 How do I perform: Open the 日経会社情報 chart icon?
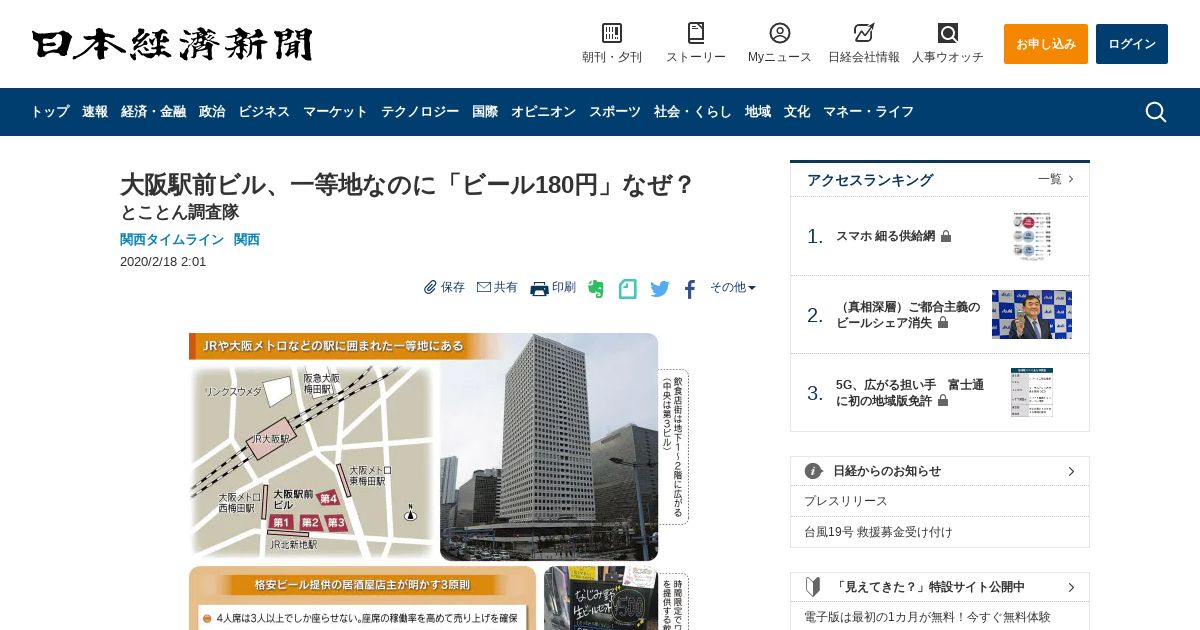pyautogui.click(x=864, y=33)
